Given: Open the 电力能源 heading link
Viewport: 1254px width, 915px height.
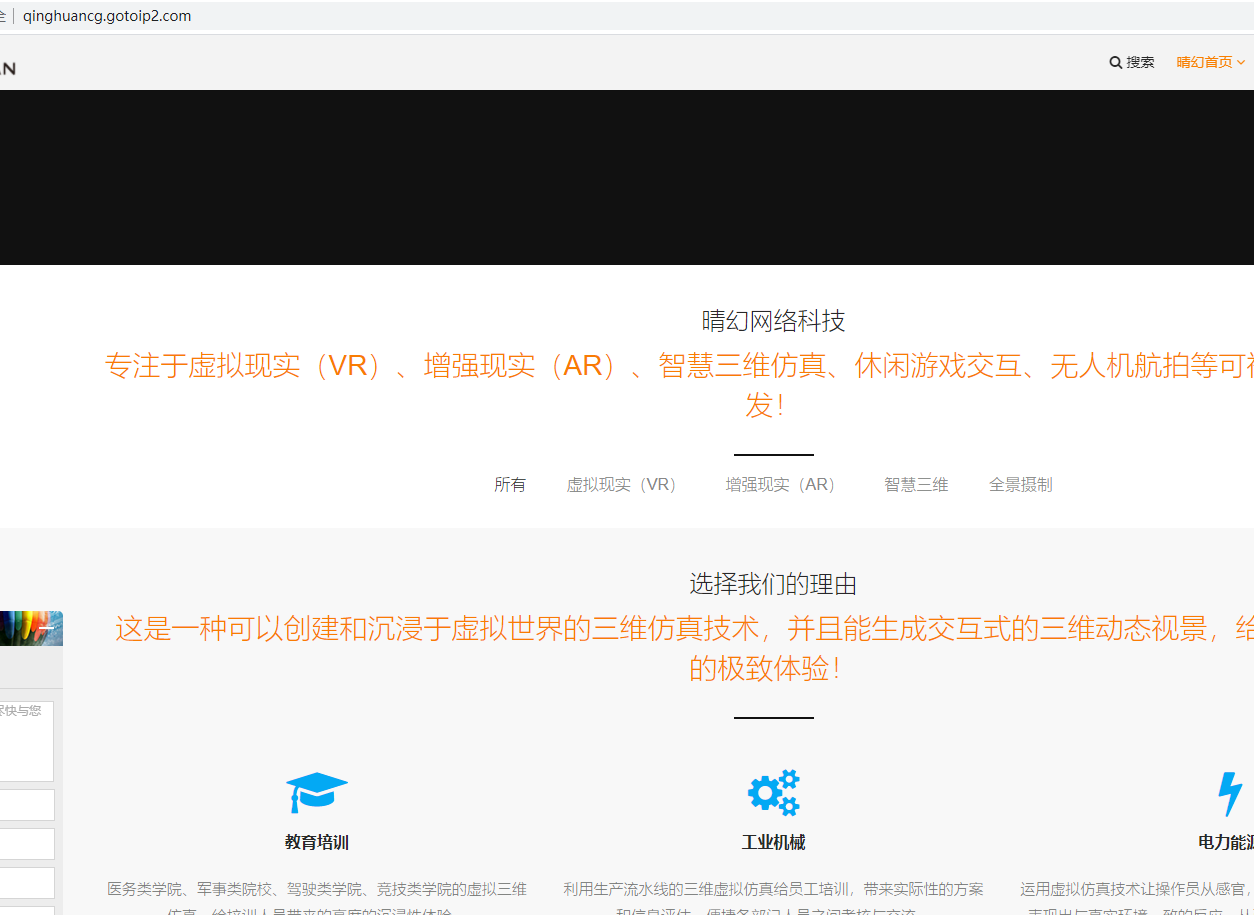Looking at the screenshot, I should (x=1226, y=842).
